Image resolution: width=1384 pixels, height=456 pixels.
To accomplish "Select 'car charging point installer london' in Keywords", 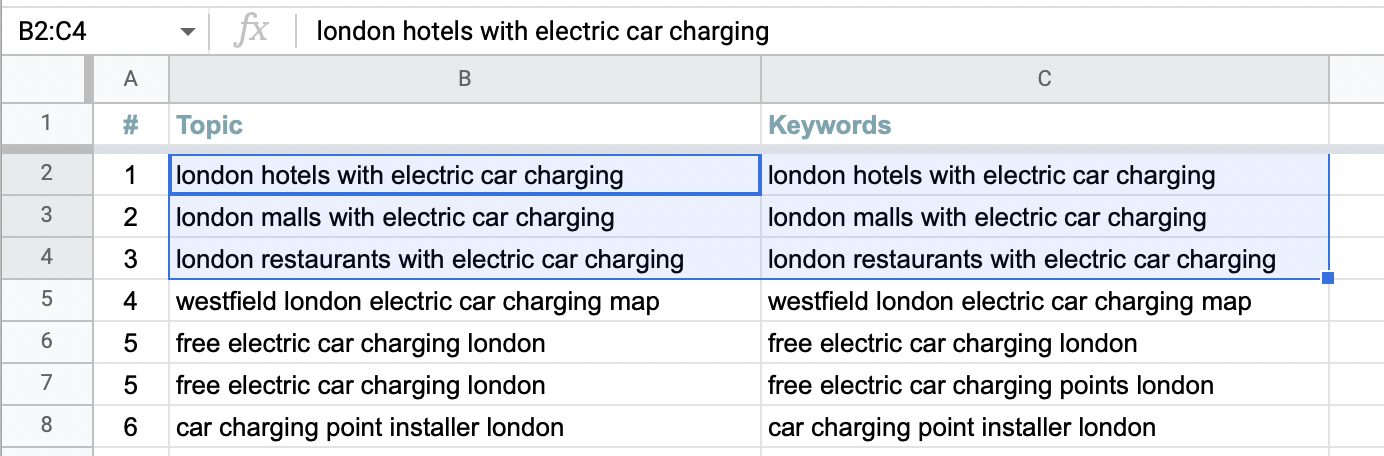I will coord(1044,427).
